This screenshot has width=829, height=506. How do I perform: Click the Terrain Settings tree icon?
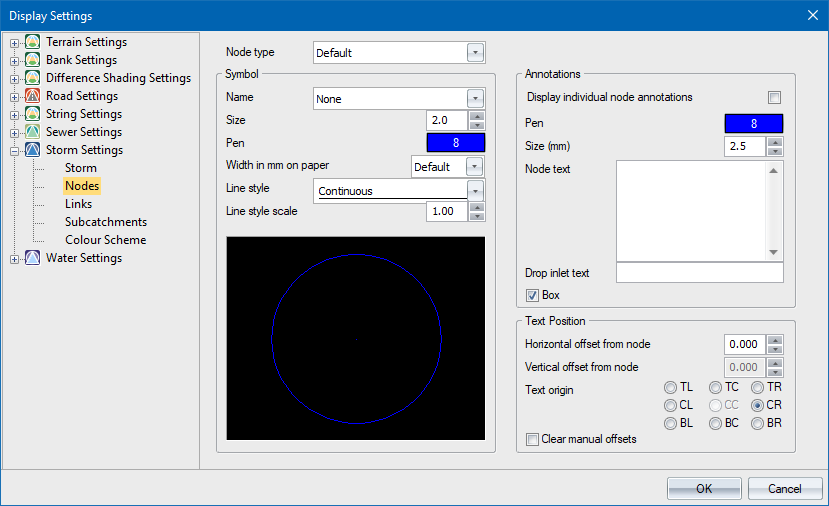click(33, 42)
